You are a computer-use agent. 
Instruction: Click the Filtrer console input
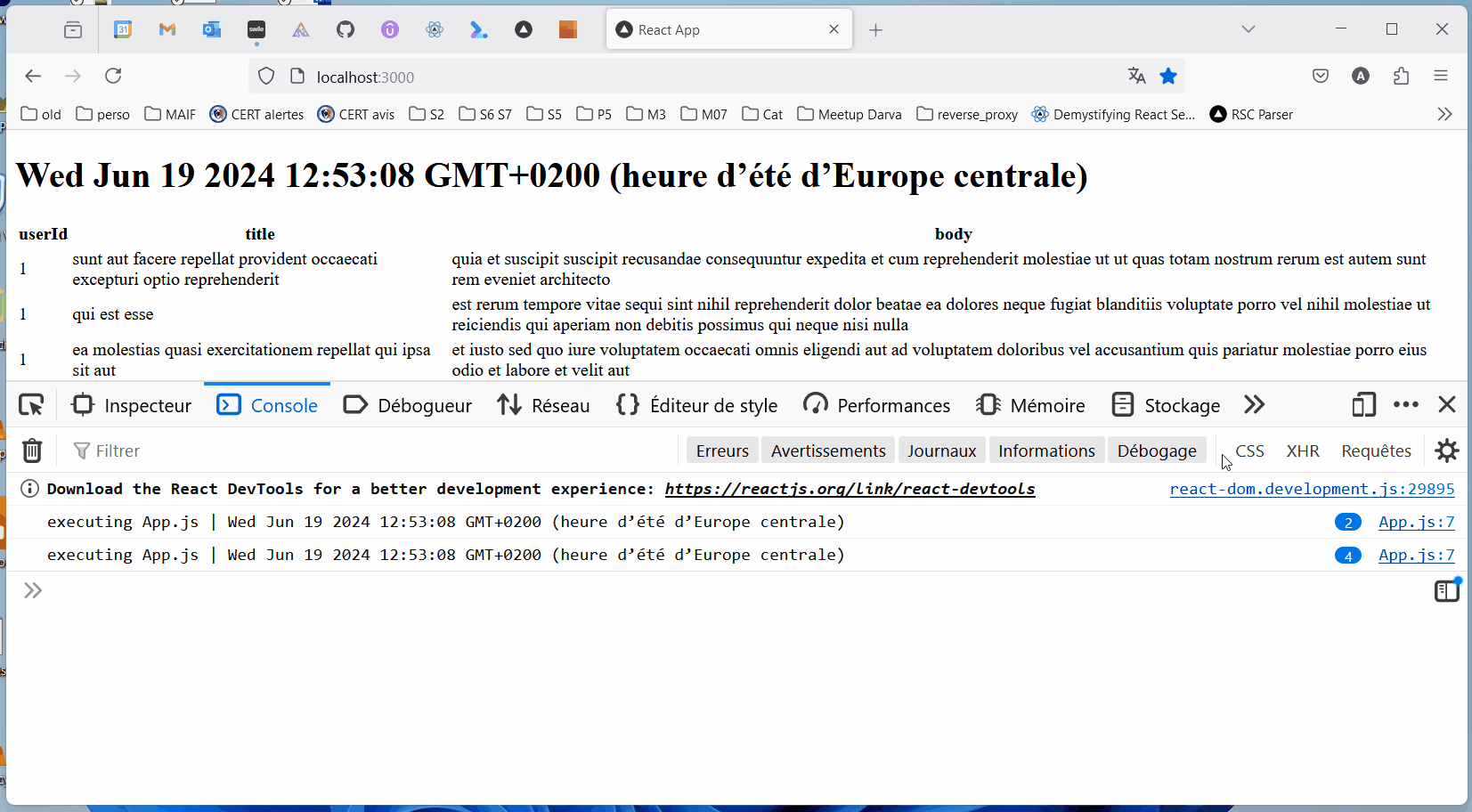pyautogui.click(x=374, y=451)
